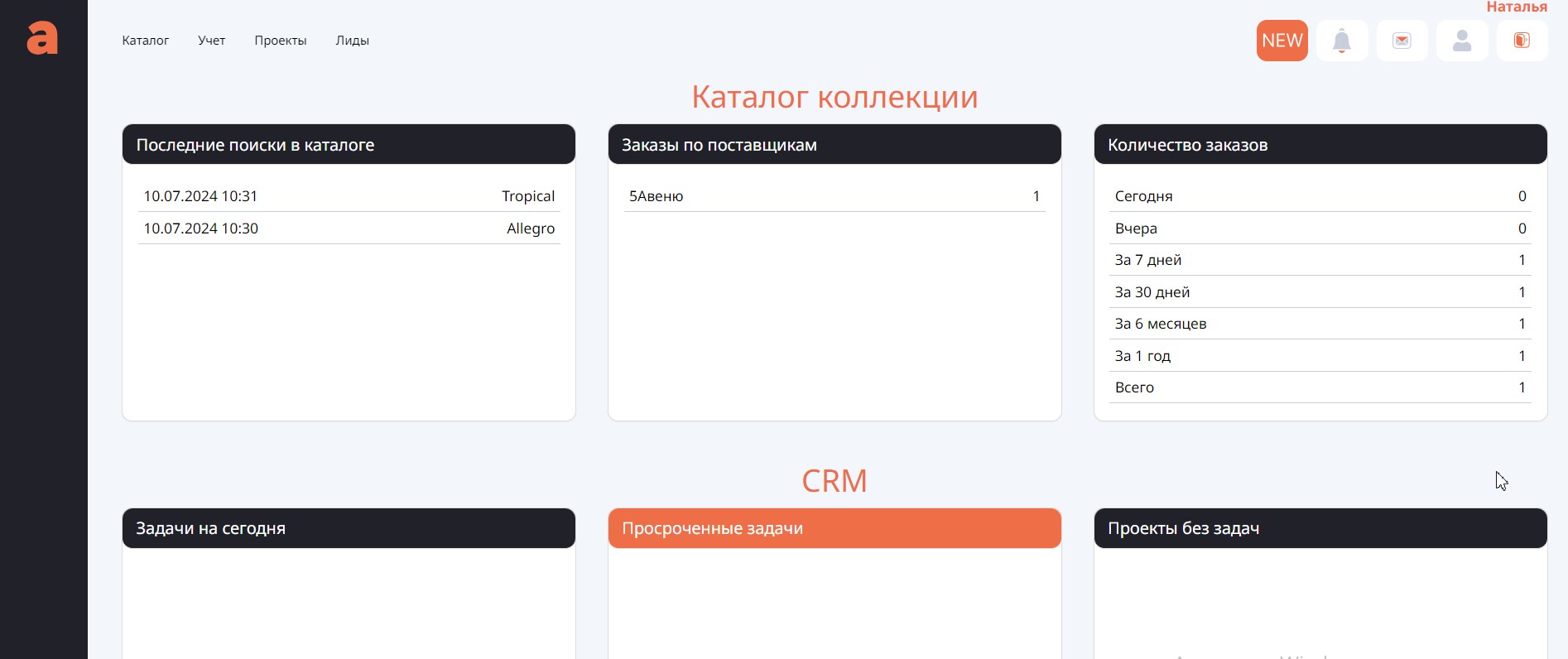Click the 'Задачи на сегодня' panel header

click(x=349, y=528)
